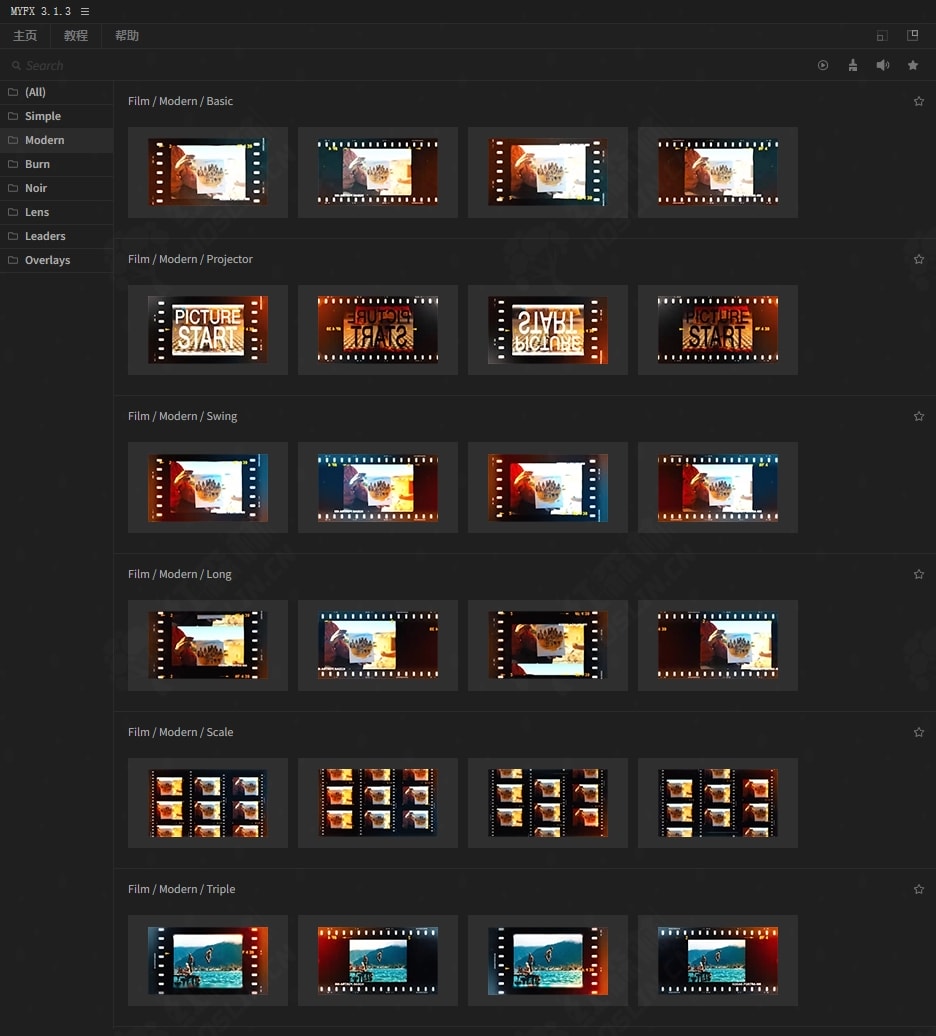Open the 主页 tab

(25, 36)
